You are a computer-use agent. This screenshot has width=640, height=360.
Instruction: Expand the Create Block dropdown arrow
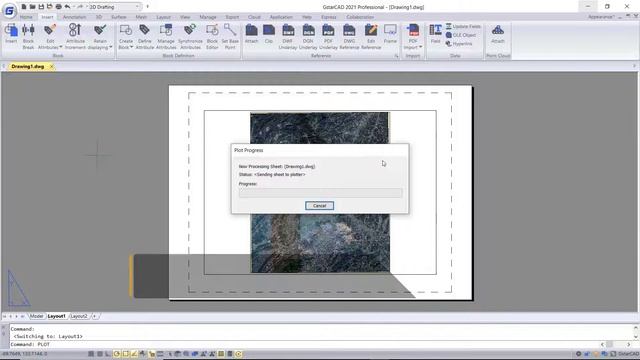[x=131, y=47]
